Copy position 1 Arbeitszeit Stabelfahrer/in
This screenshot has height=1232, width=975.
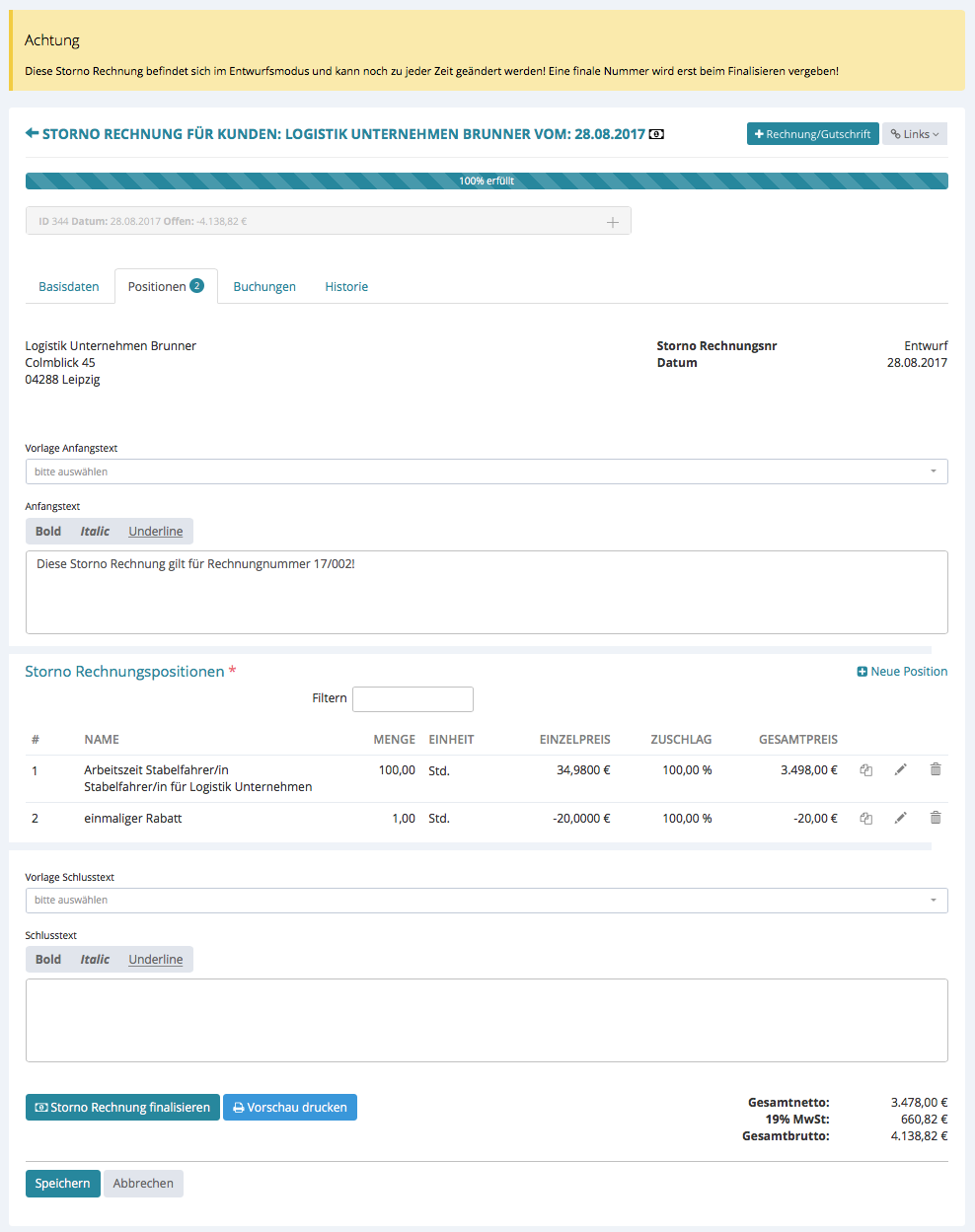click(x=865, y=770)
